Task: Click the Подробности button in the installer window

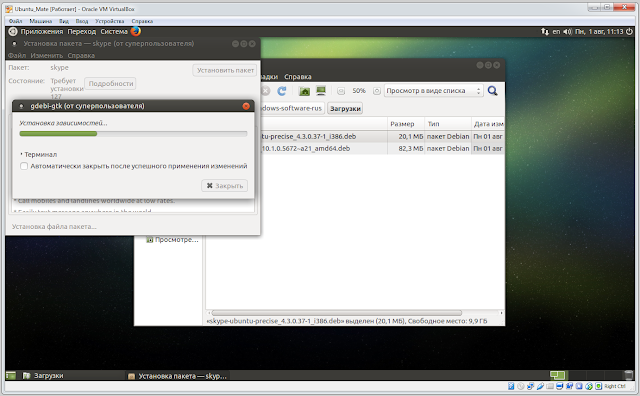Action: [111, 83]
